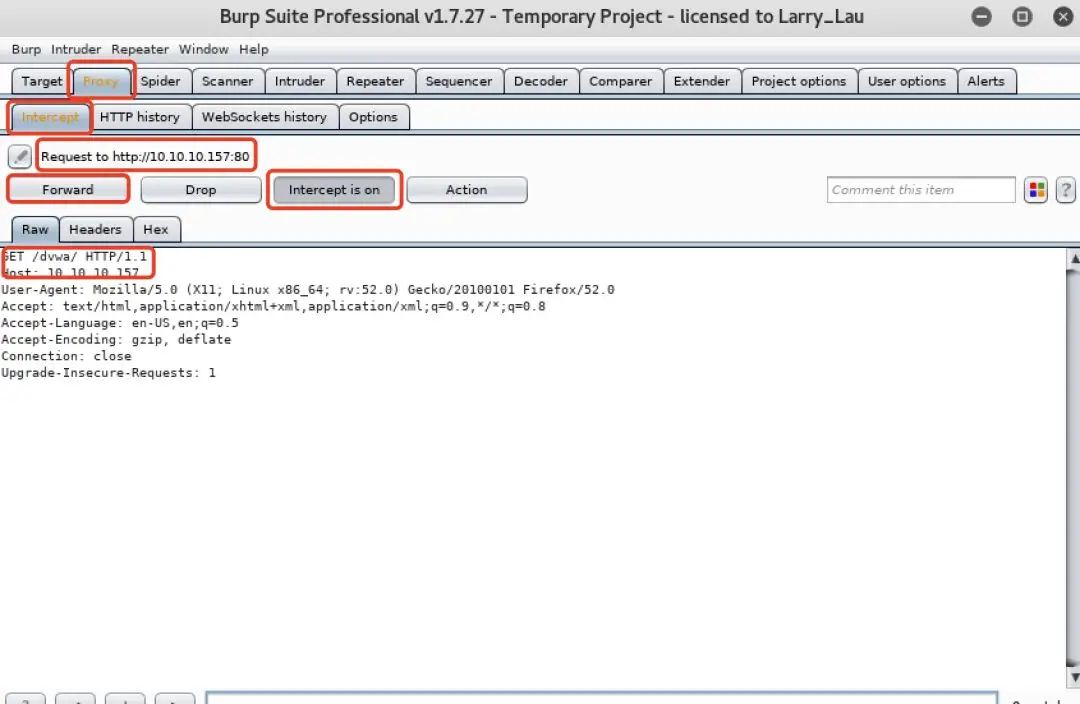Click the scrollbar up arrow in request pane

[1074, 259]
